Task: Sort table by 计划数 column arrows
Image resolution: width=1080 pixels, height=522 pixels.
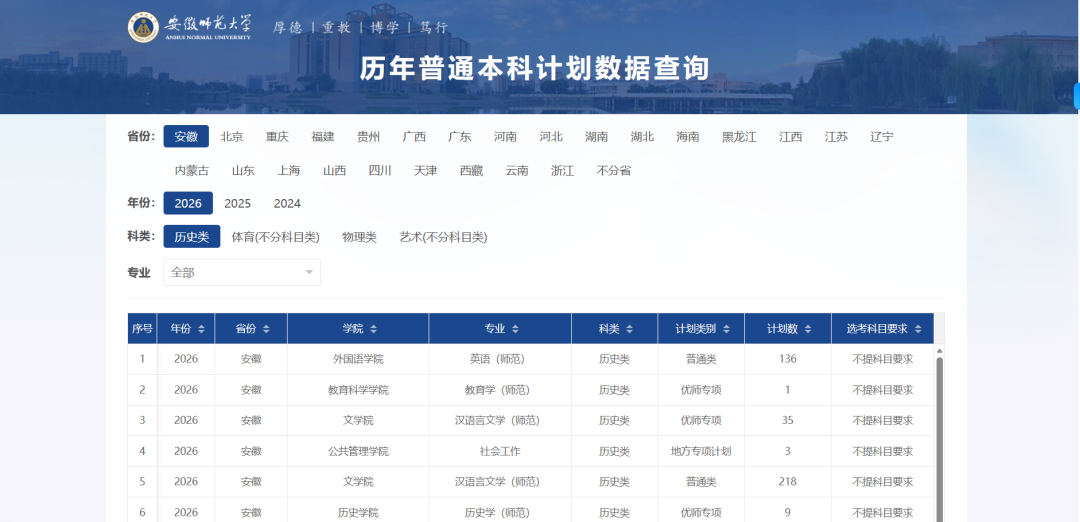Action: pyautogui.click(x=808, y=329)
